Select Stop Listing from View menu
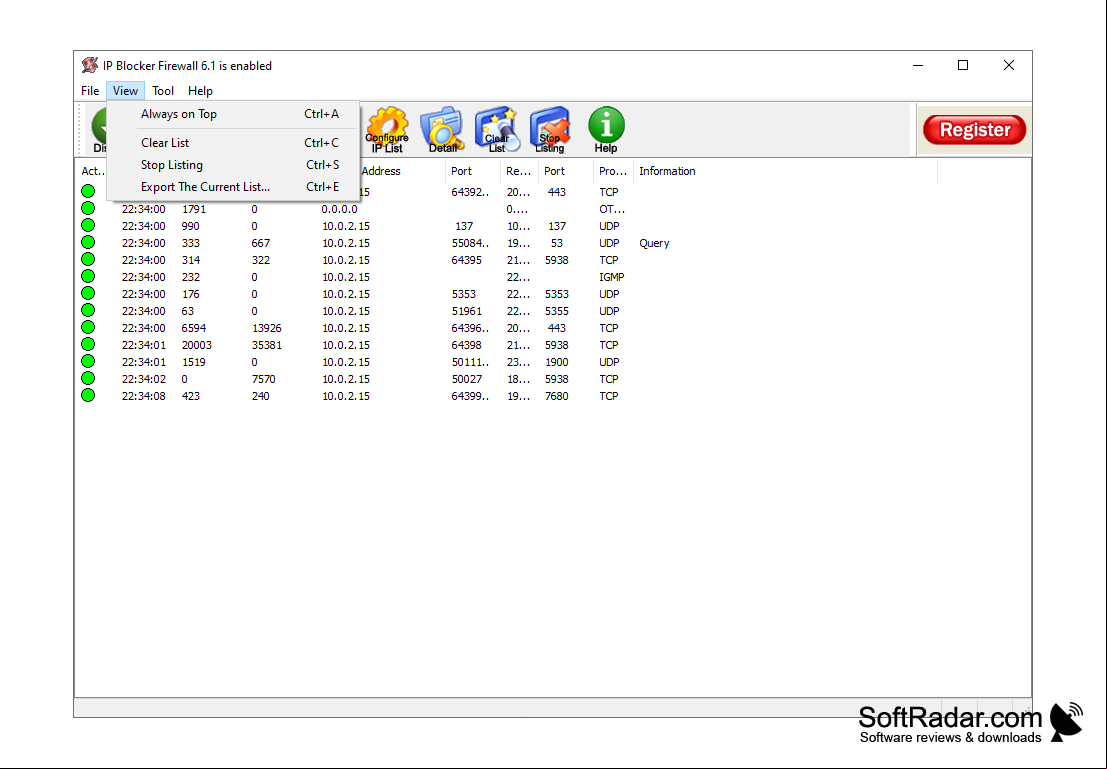This screenshot has height=769, width=1107. (234, 165)
